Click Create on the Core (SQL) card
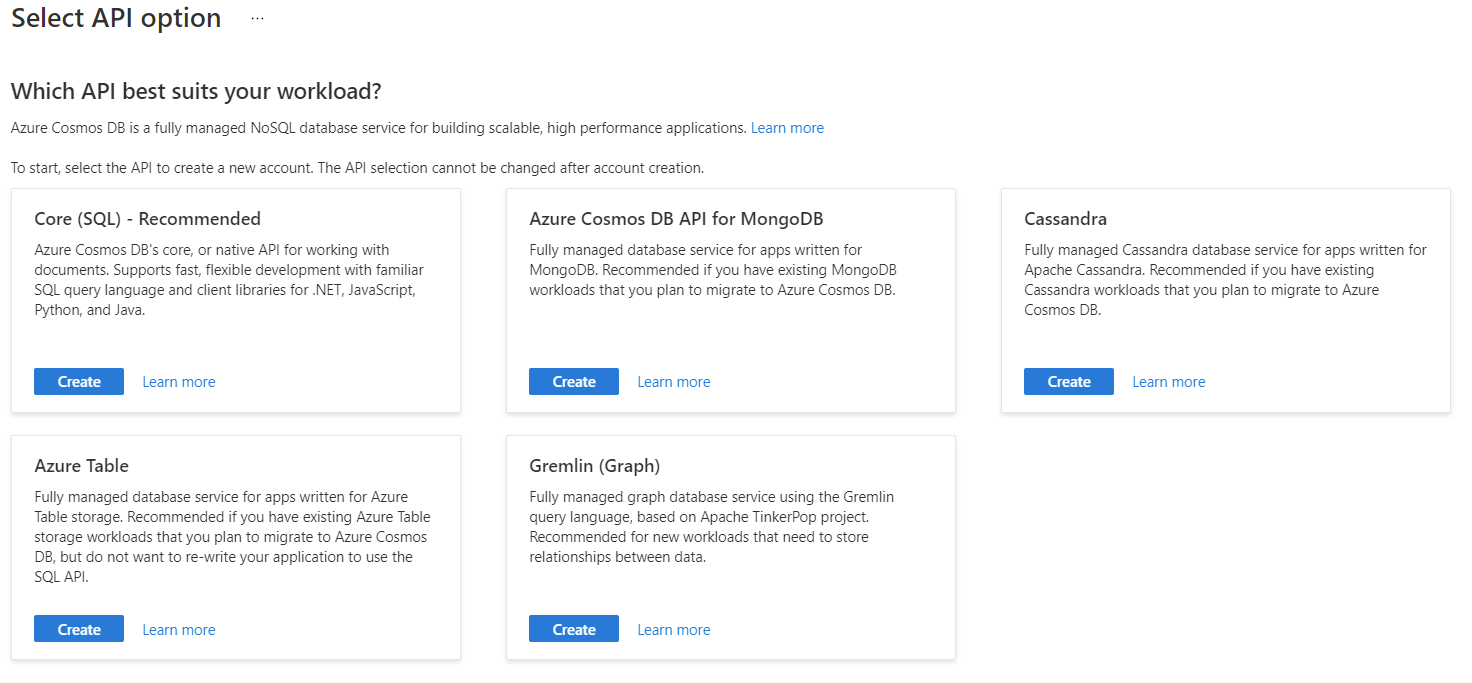This screenshot has width=1472, height=683. point(78,381)
